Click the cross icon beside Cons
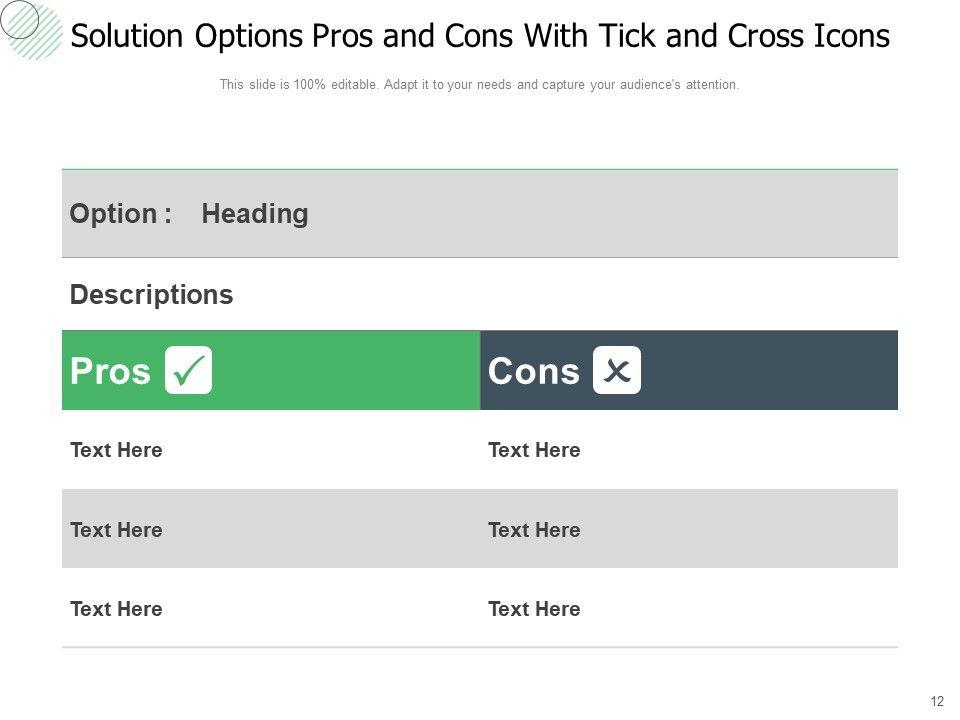960x720 pixels. coord(617,370)
